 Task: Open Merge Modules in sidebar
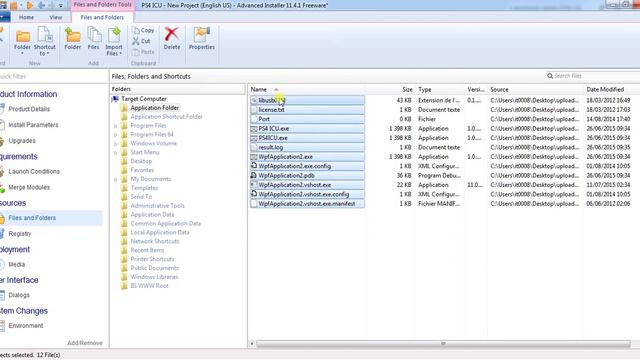[x=29, y=187]
